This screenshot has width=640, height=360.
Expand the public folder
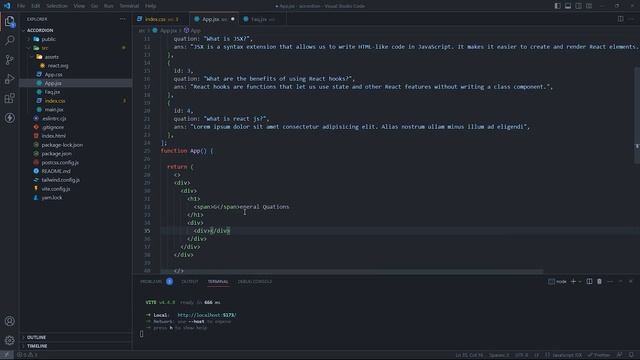(48, 39)
